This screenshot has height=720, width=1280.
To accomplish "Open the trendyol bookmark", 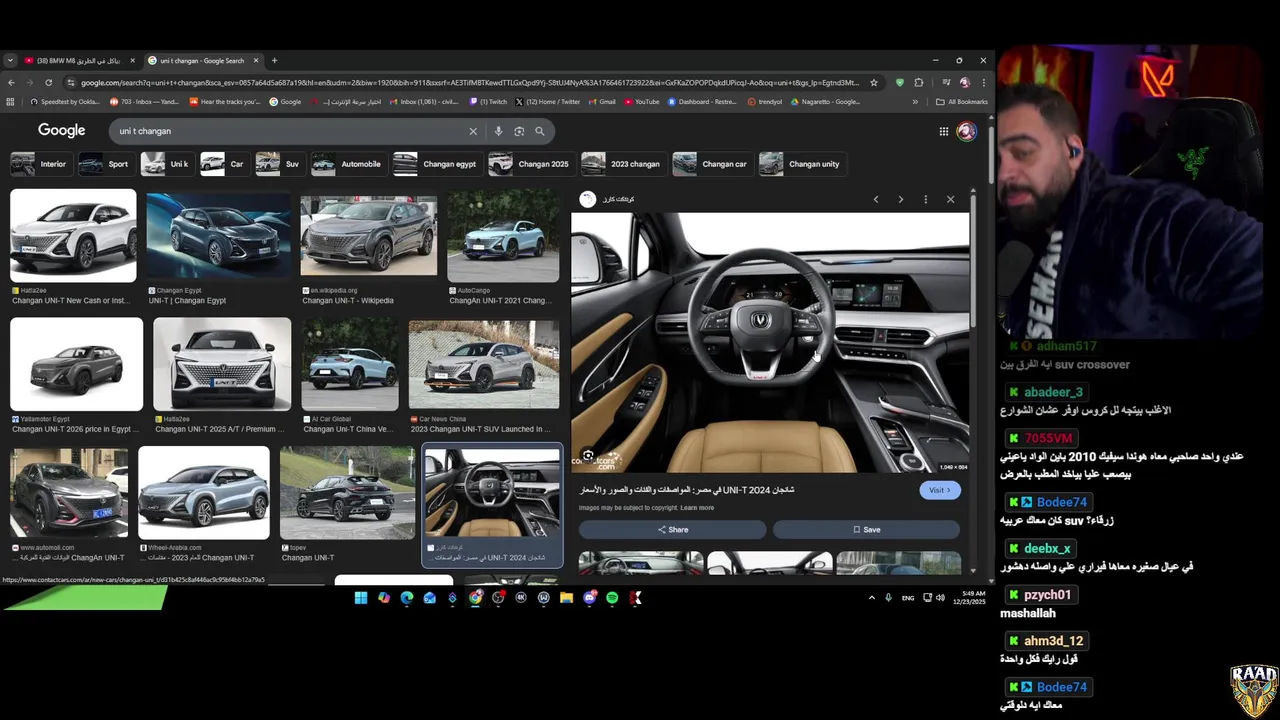I will 764,102.
